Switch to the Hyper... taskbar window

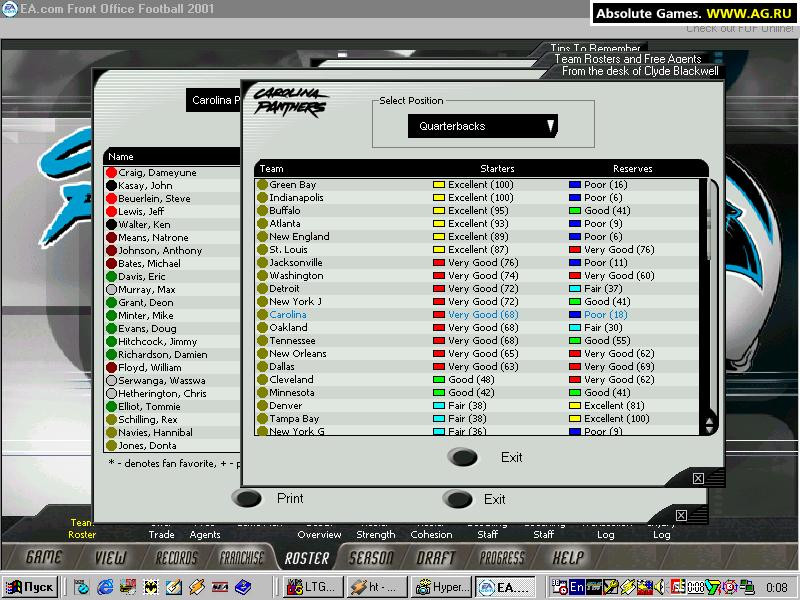[x=440, y=587]
